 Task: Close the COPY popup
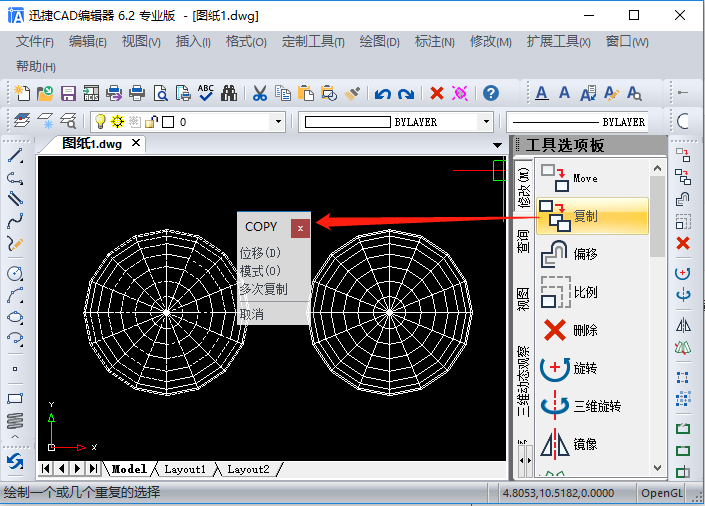point(300,228)
